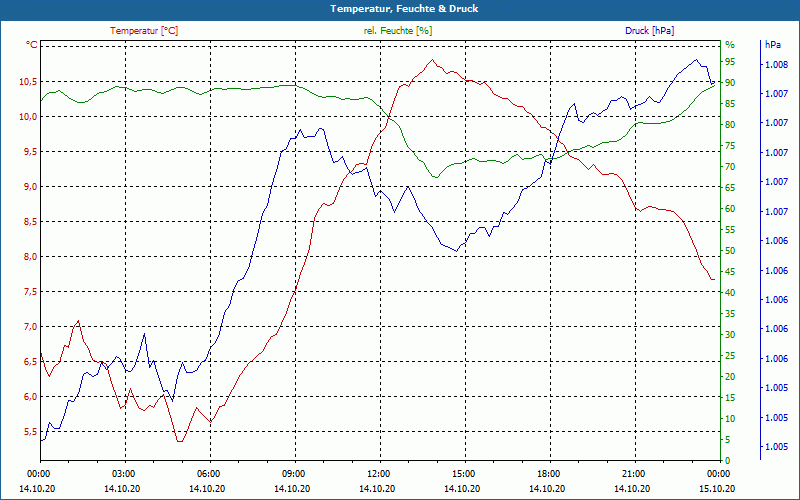Click the '65' humidity axis value
The height and width of the screenshot is (500, 800).
[x=730, y=188]
